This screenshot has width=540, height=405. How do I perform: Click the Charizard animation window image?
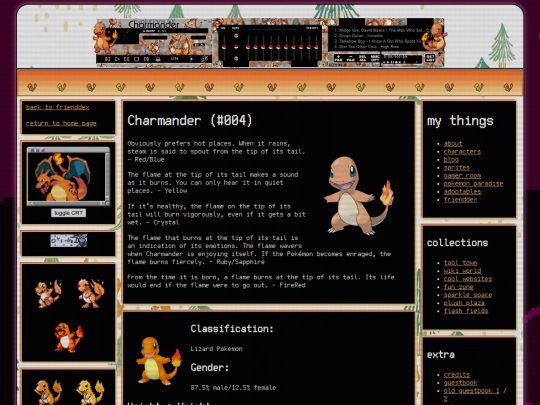69,176
